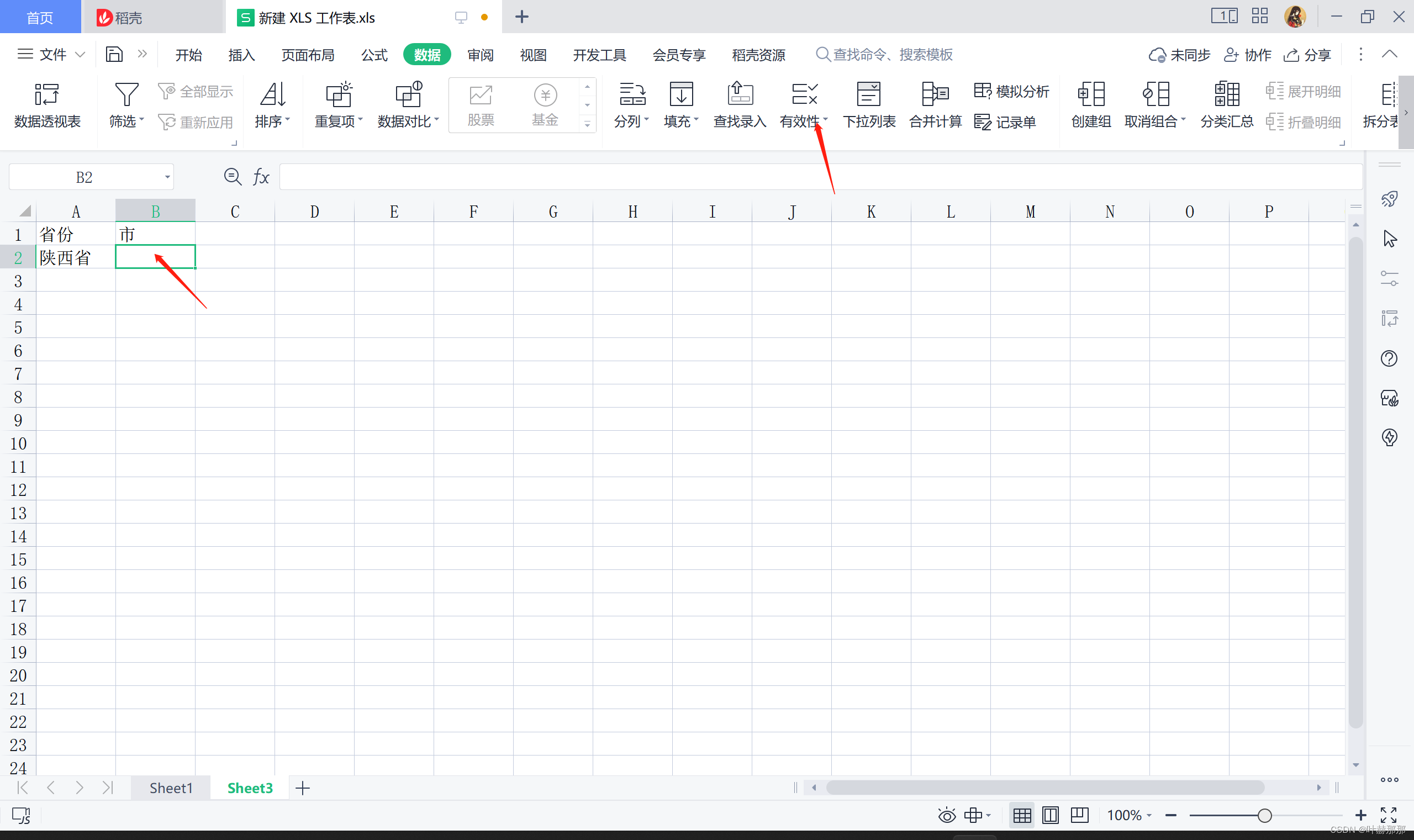The image size is (1414, 840).
Task: Click the 分列 text-to-columns icon
Action: click(x=632, y=95)
